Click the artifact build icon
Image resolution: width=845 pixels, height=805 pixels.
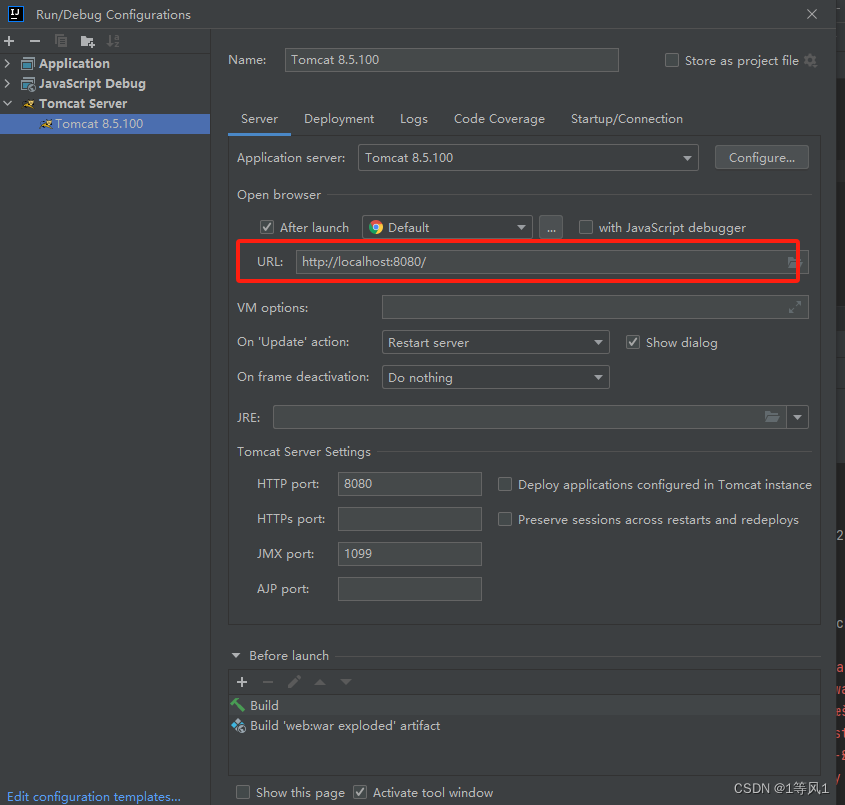tap(238, 726)
